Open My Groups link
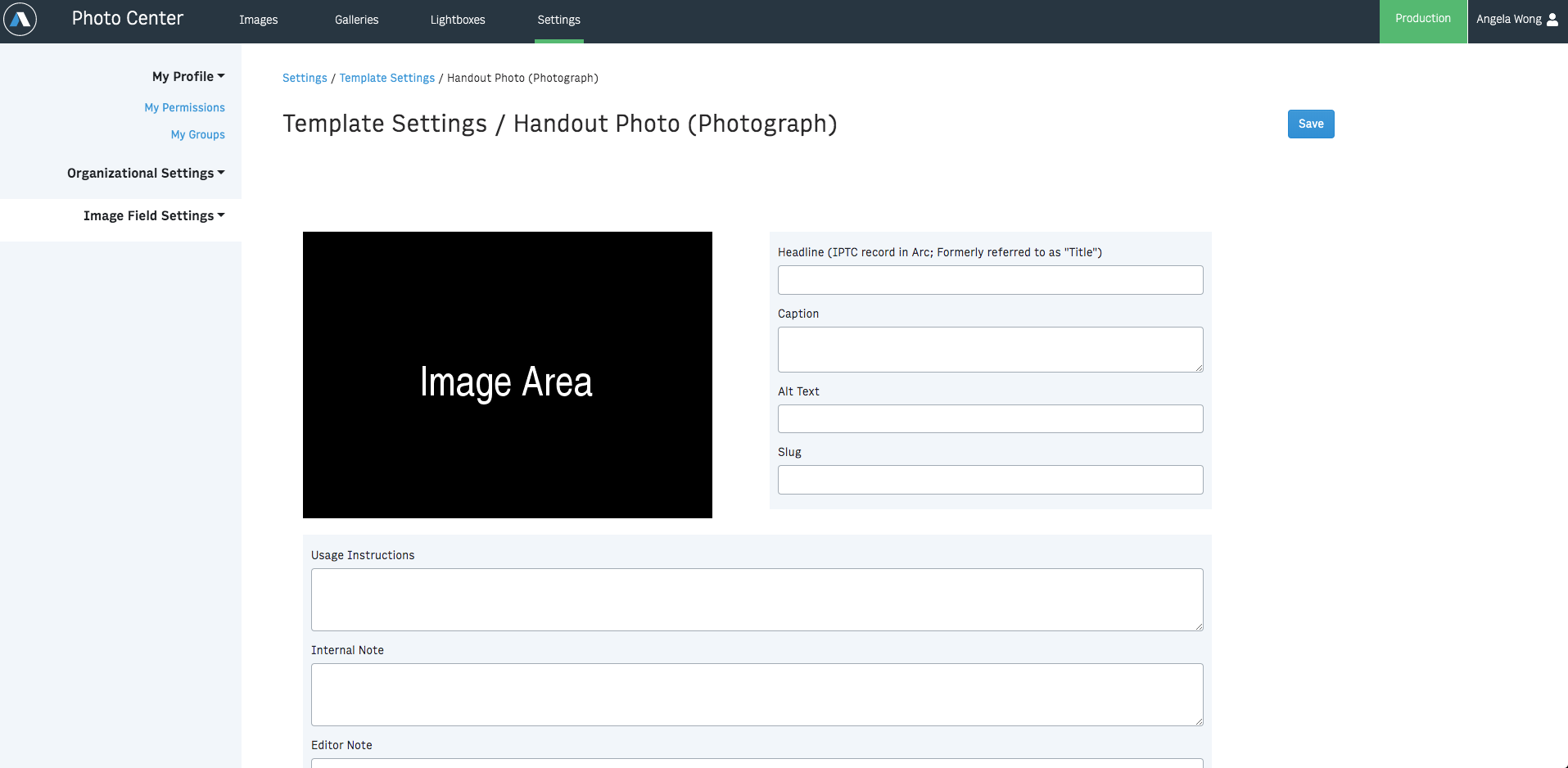Image resolution: width=1568 pixels, height=768 pixels. [198, 134]
